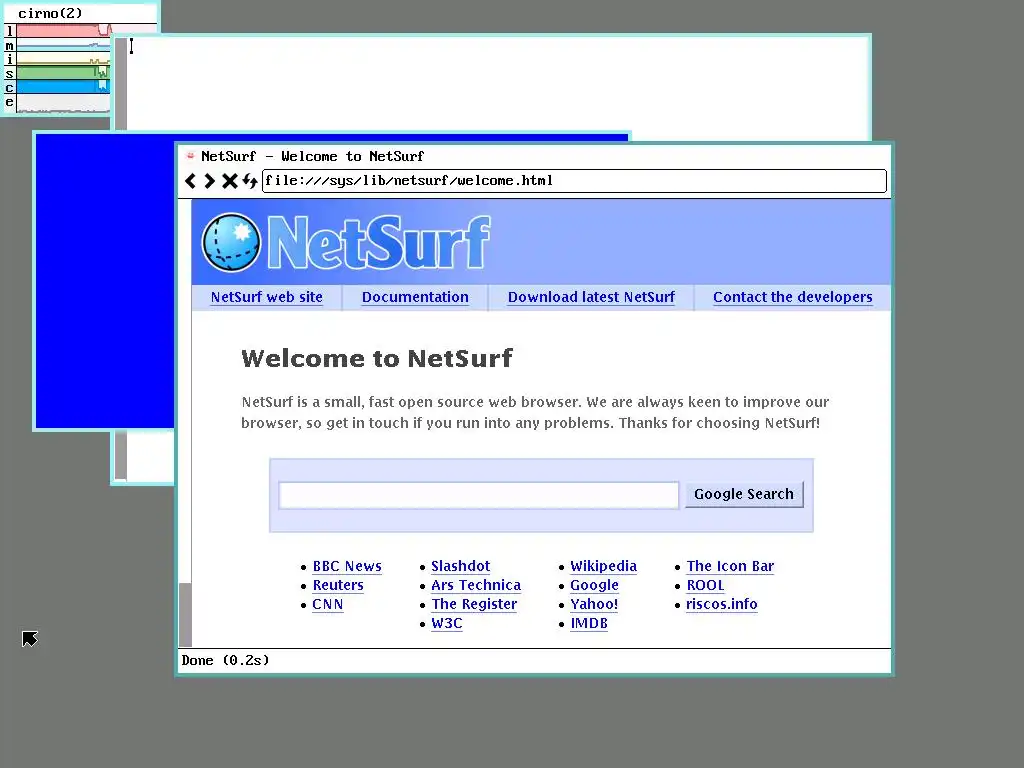Open the riscos.info link
Viewport: 1024px width, 768px height.
pos(722,604)
